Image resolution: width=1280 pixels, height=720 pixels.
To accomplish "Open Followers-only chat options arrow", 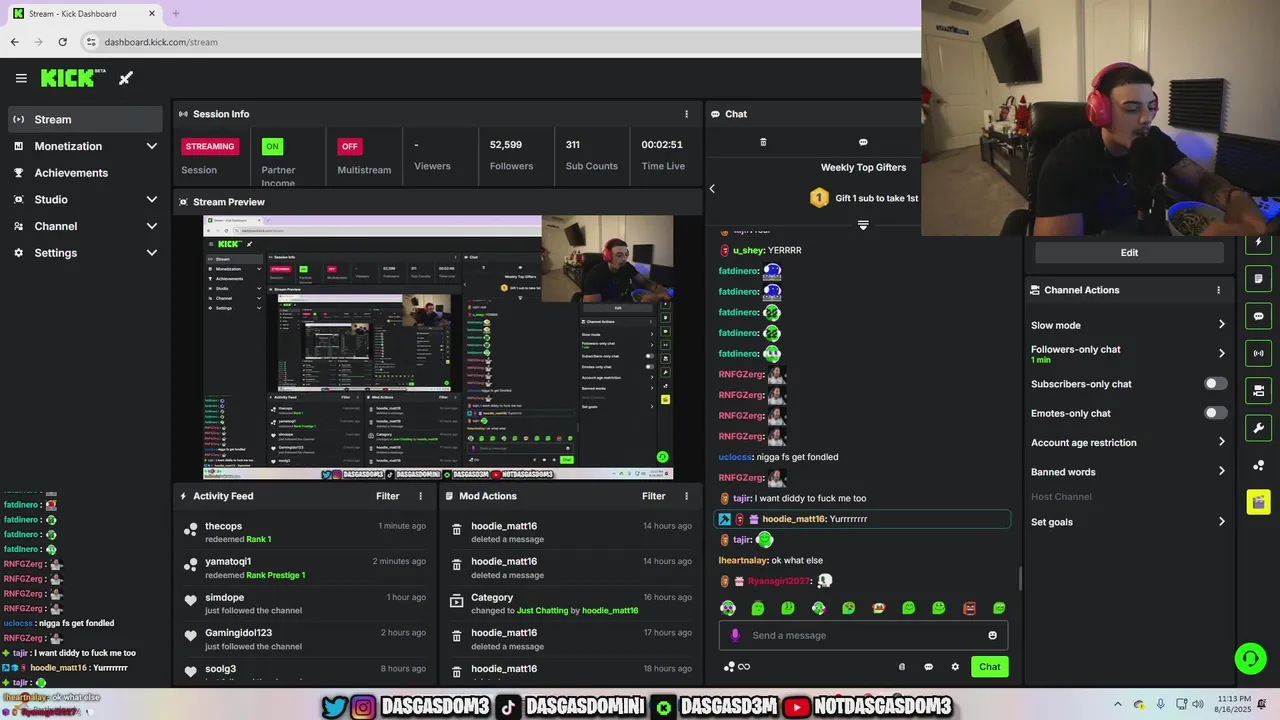I will coord(1221,353).
